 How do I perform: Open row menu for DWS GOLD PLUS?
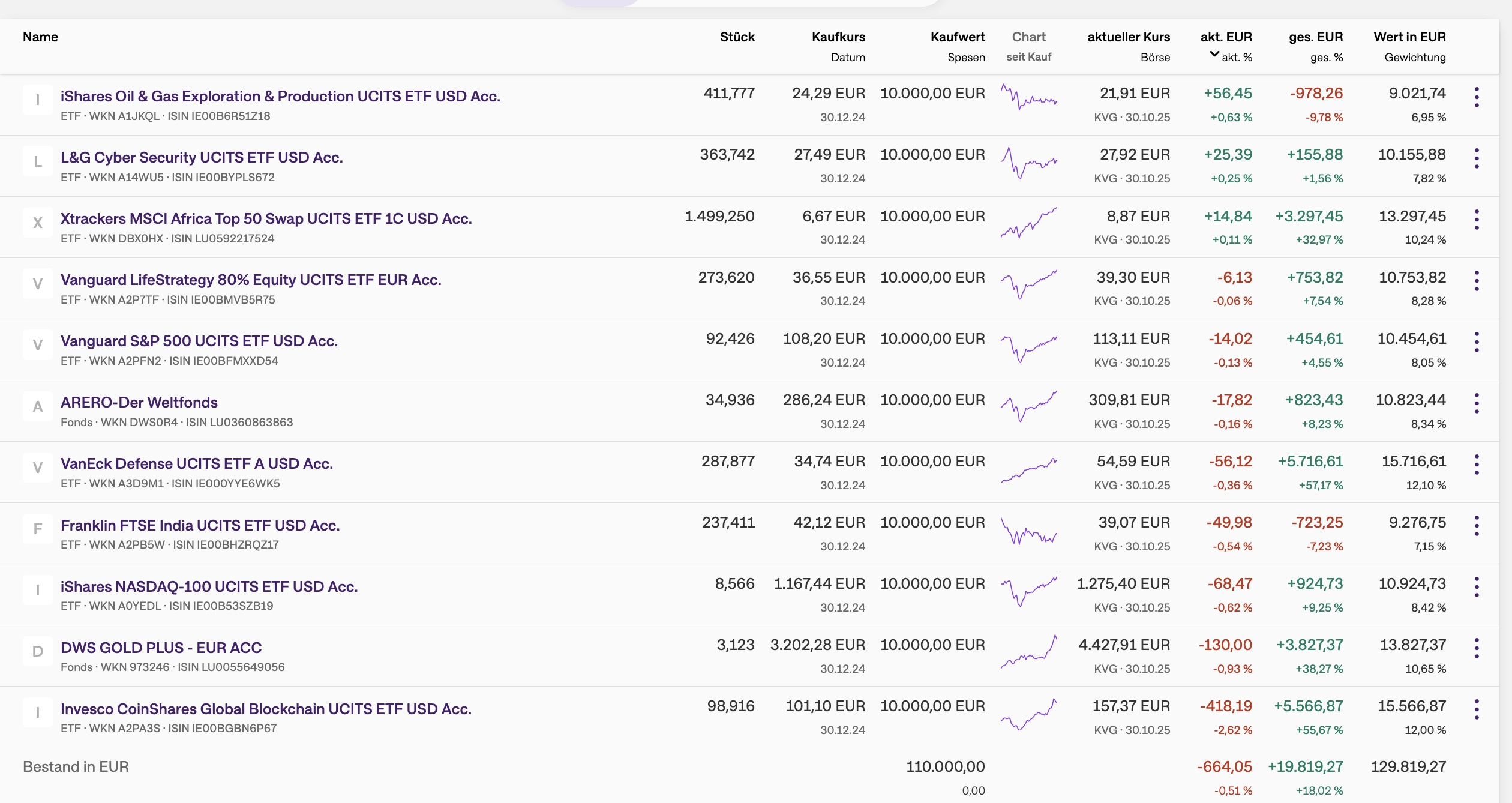pos(1477,648)
